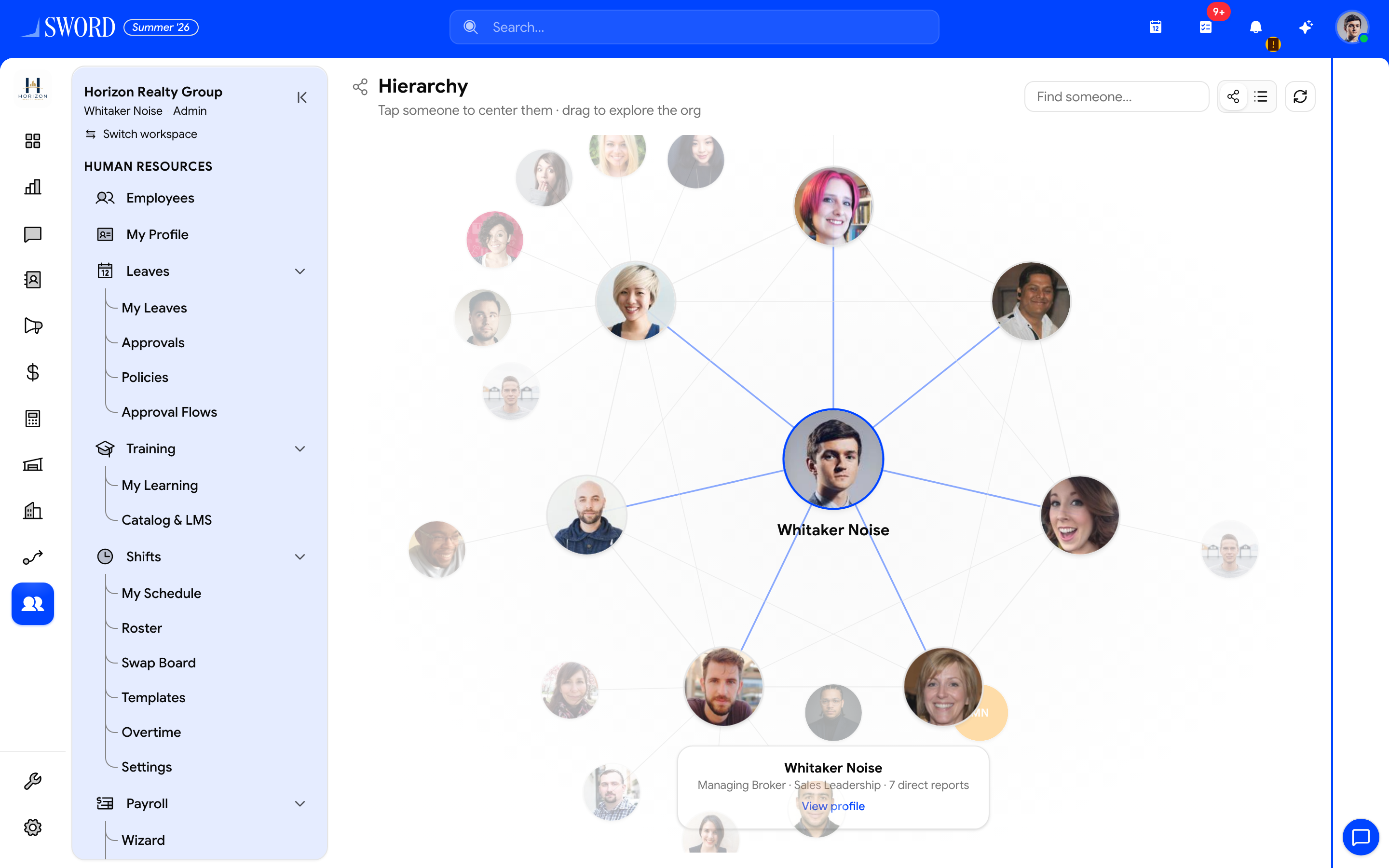Select the bald bearded man node
The image size is (1389, 868).
point(586,515)
